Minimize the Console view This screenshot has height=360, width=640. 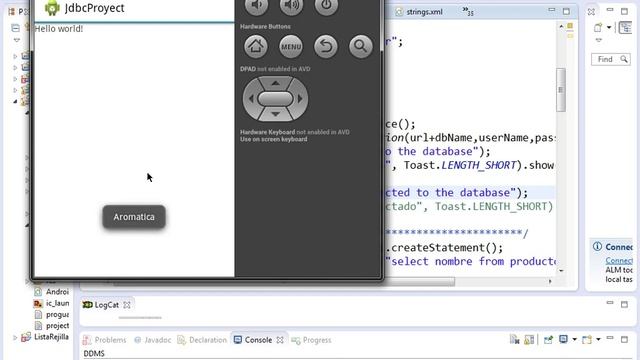pyautogui.click(x=610, y=338)
